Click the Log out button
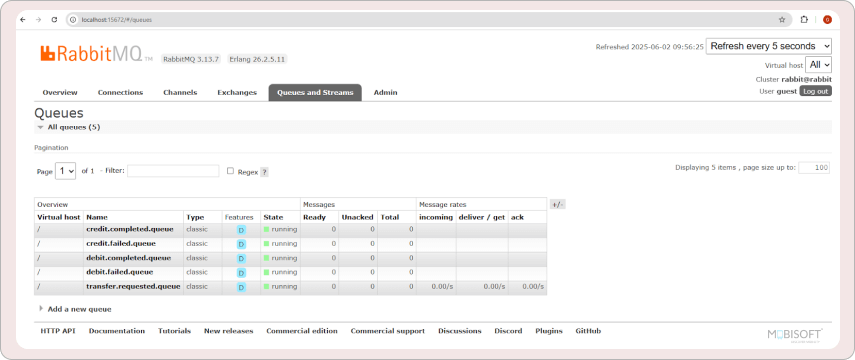 816,91
